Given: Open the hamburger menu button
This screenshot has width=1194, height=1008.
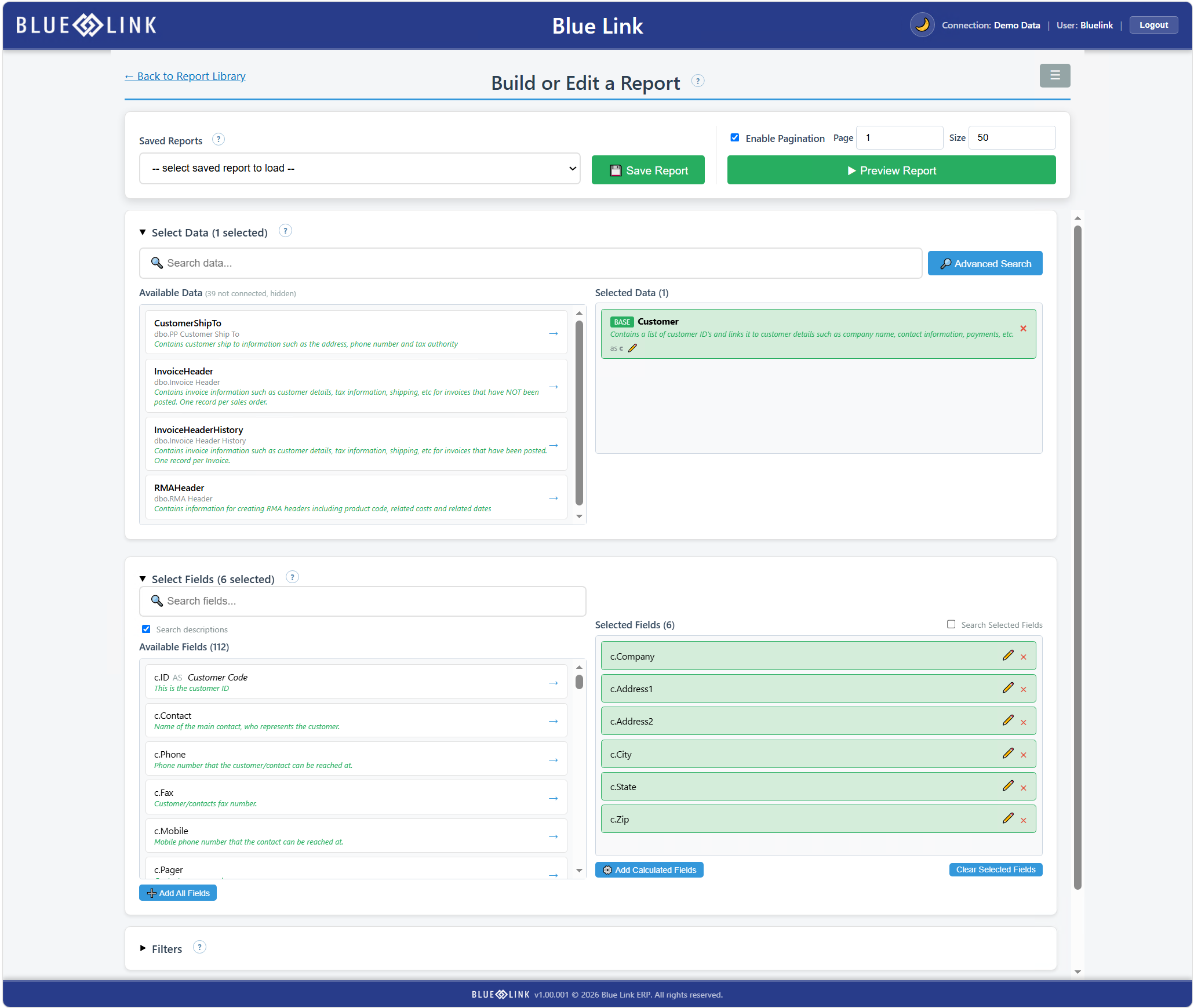Looking at the screenshot, I should click(x=1054, y=75).
